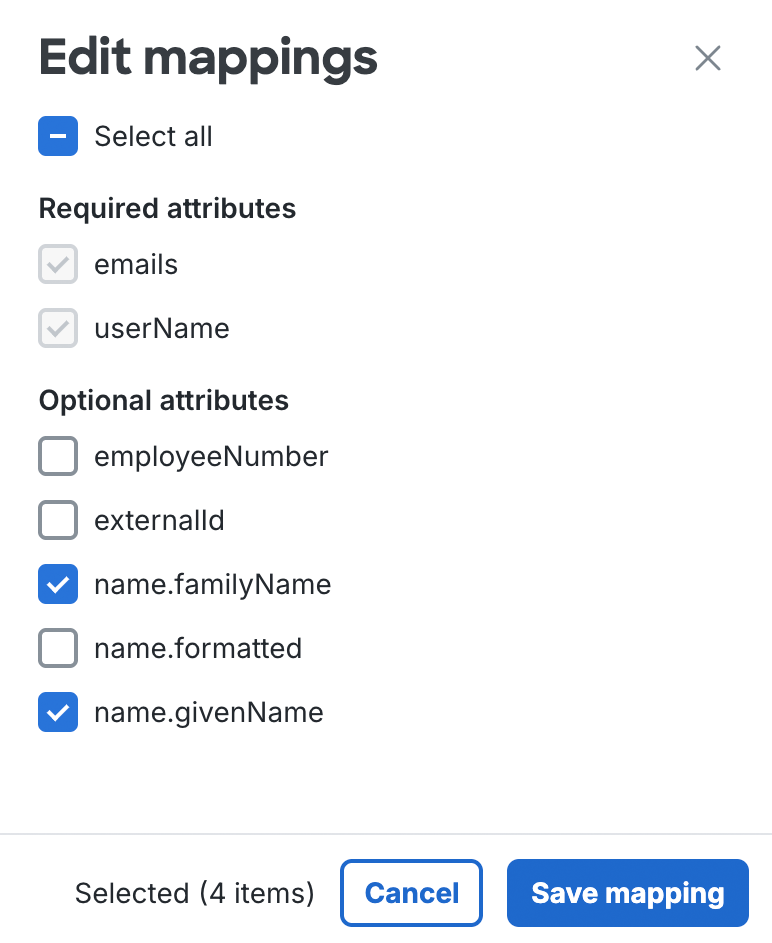Image resolution: width=772 pixels, height=943 pixels.
Task: Enable the employeeNumber attribute checkbox
Action: point(58,456)
